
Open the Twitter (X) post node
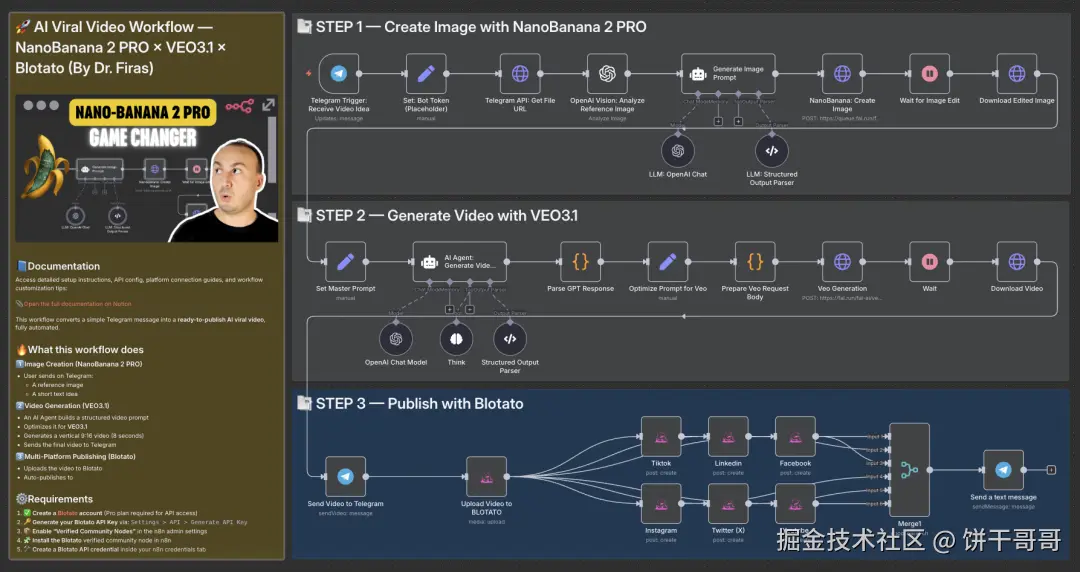[x=728, y=504]
